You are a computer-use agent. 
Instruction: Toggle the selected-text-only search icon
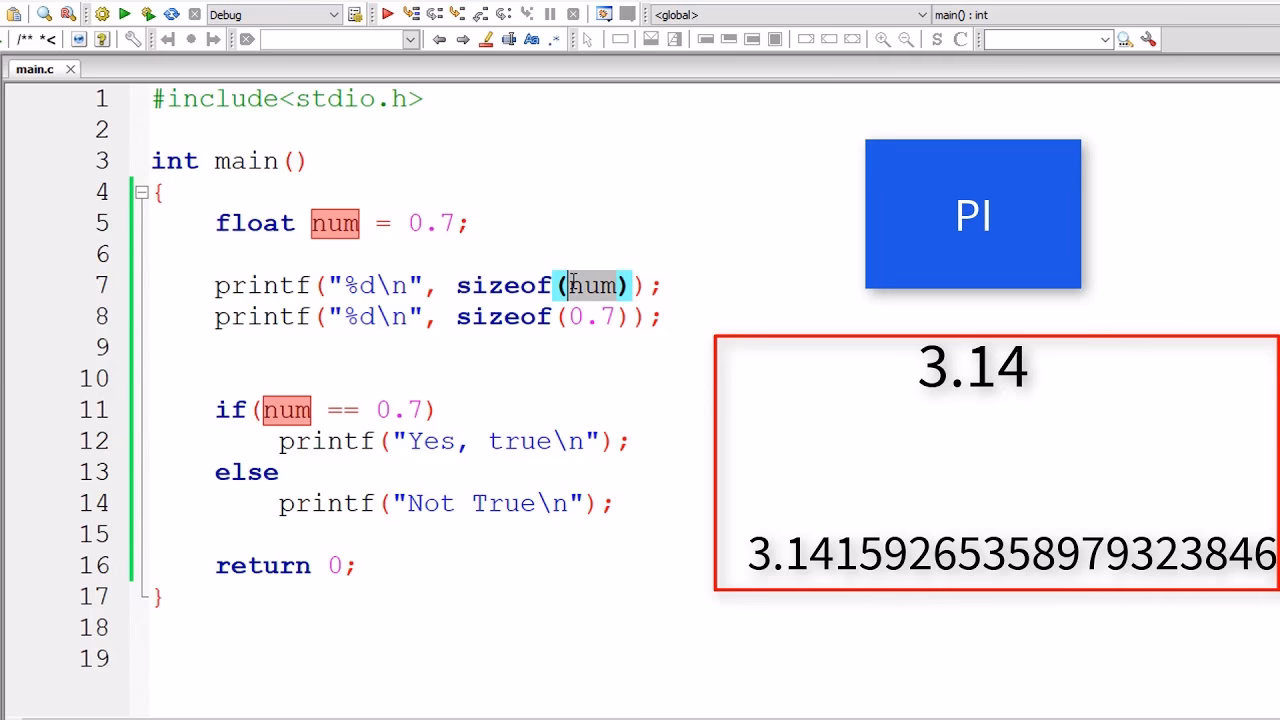(509, 39)
